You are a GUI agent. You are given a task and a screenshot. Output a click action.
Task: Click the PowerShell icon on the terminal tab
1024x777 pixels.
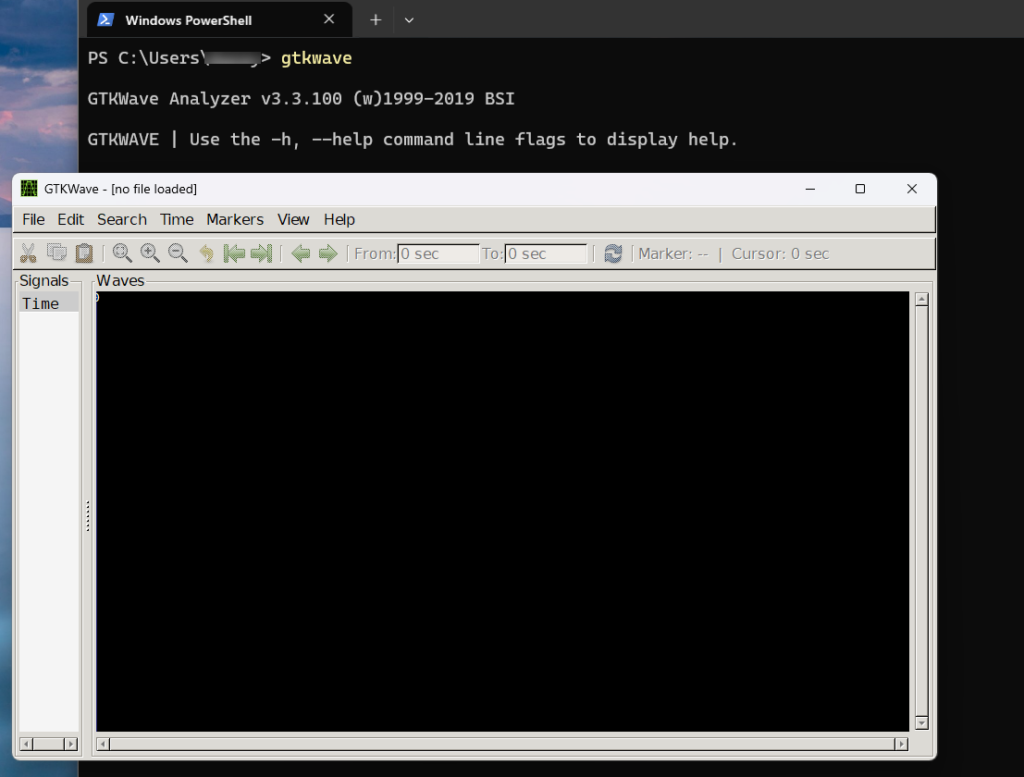pyautogui.click(x=105, y=20)
